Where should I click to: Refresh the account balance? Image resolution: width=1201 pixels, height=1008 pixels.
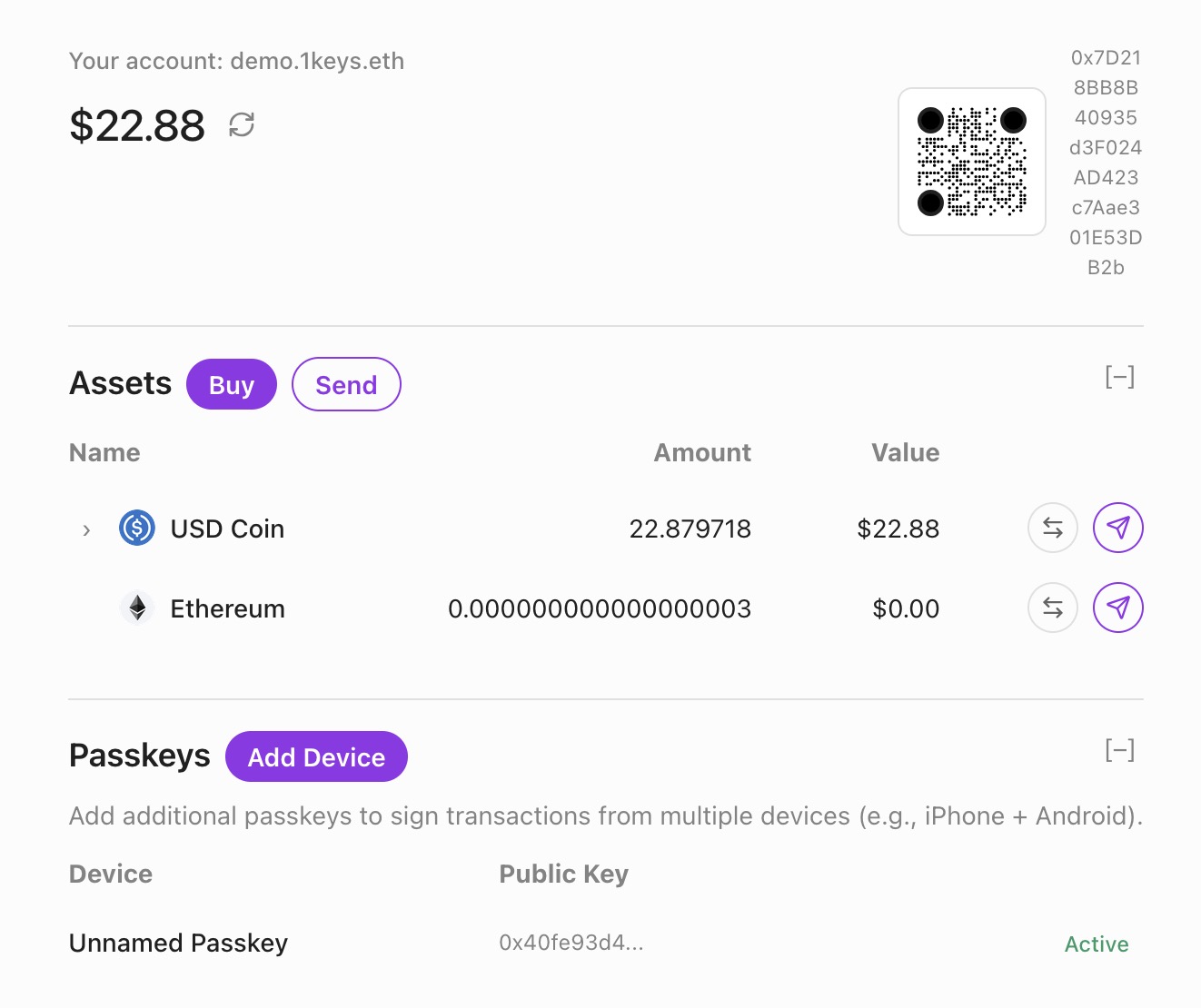[x=242, y=124]
